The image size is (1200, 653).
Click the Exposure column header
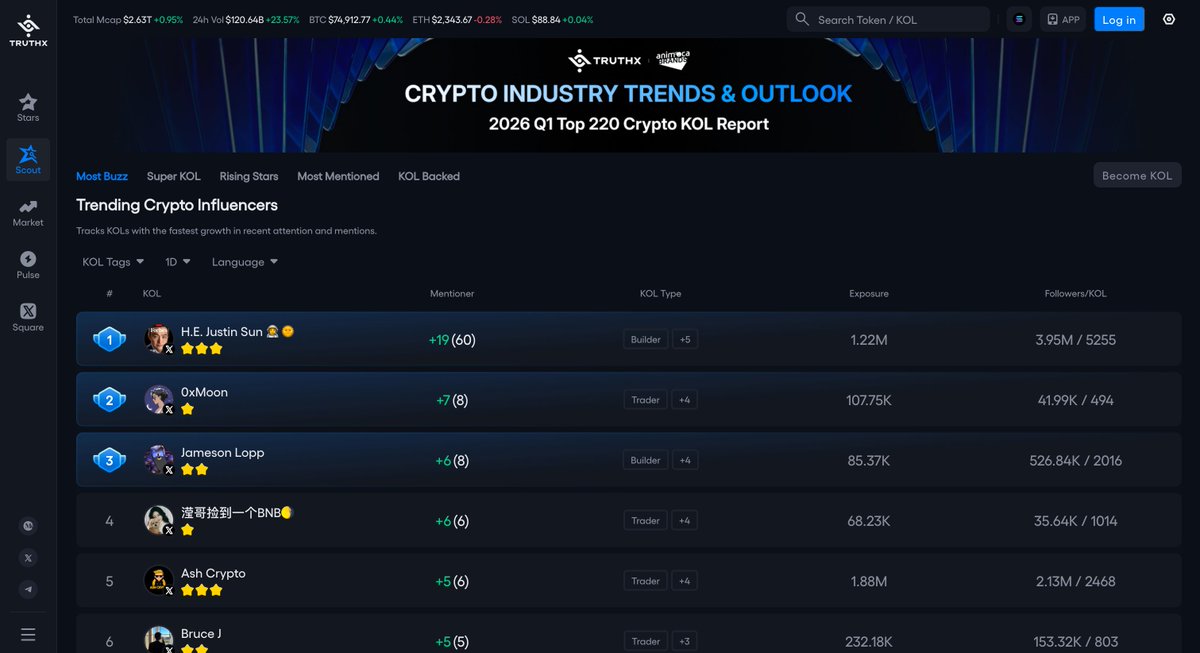coord(869,294)
